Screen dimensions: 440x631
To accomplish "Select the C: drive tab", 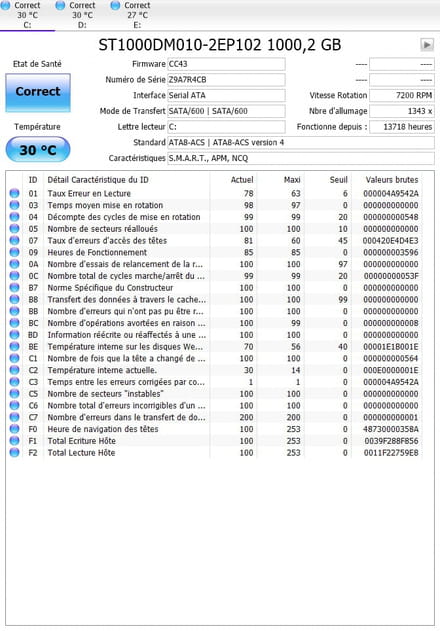I will (27, 15).
